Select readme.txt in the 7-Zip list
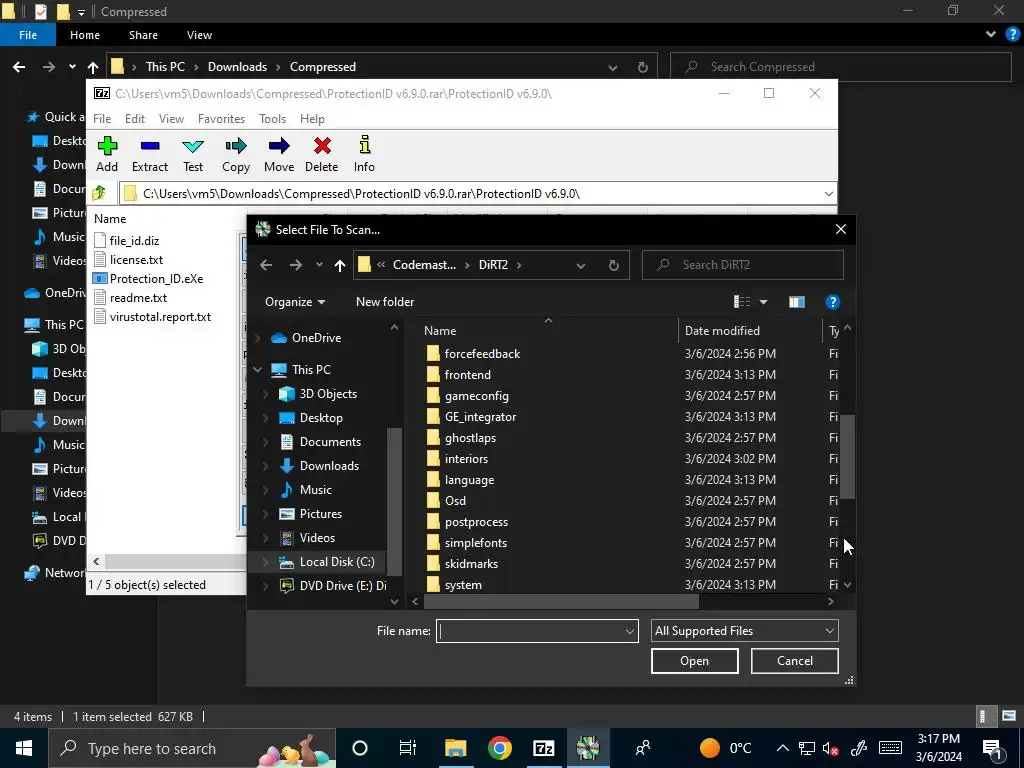The width and height of the screenshot is (1024, 768). click(x=138, y=298)
